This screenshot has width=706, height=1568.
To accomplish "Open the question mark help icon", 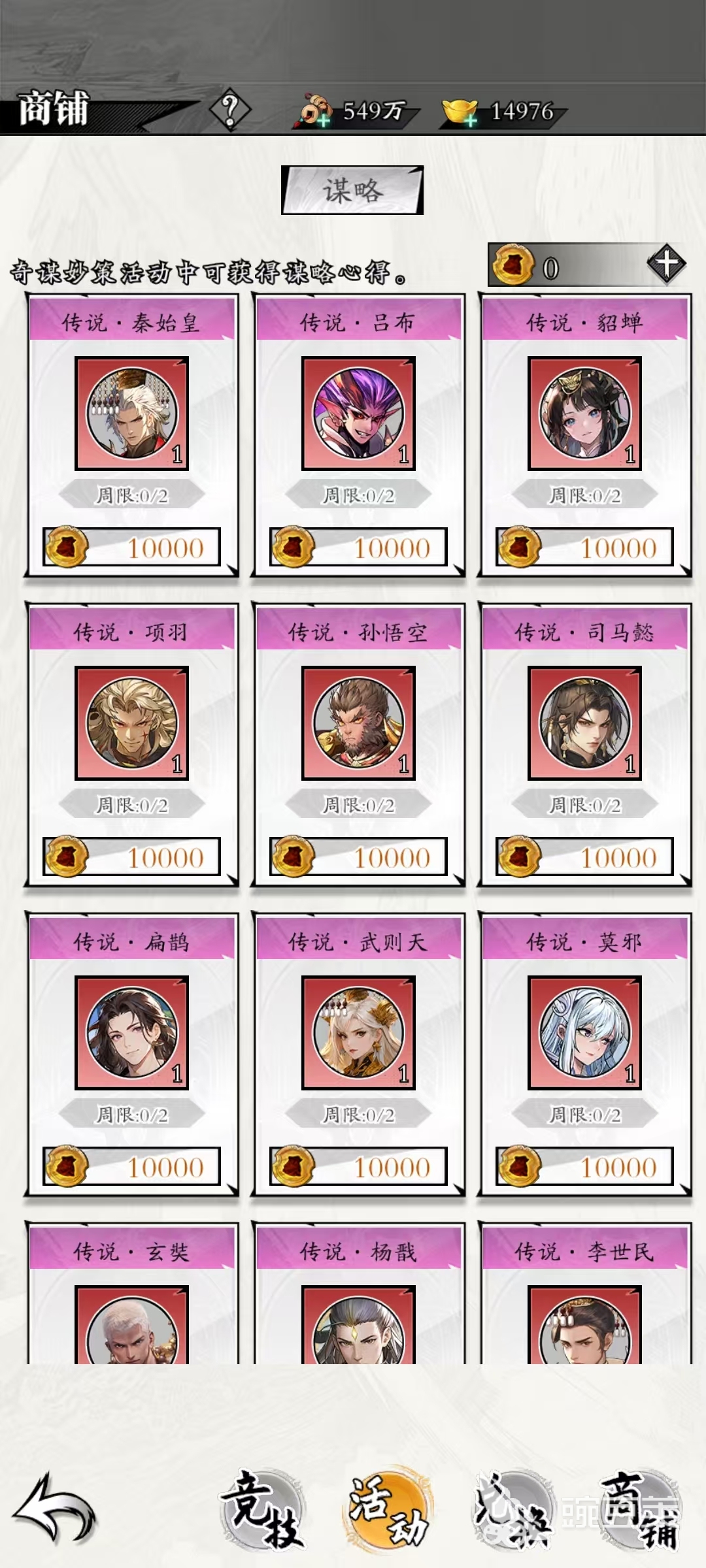I will [x=229, y=110].
